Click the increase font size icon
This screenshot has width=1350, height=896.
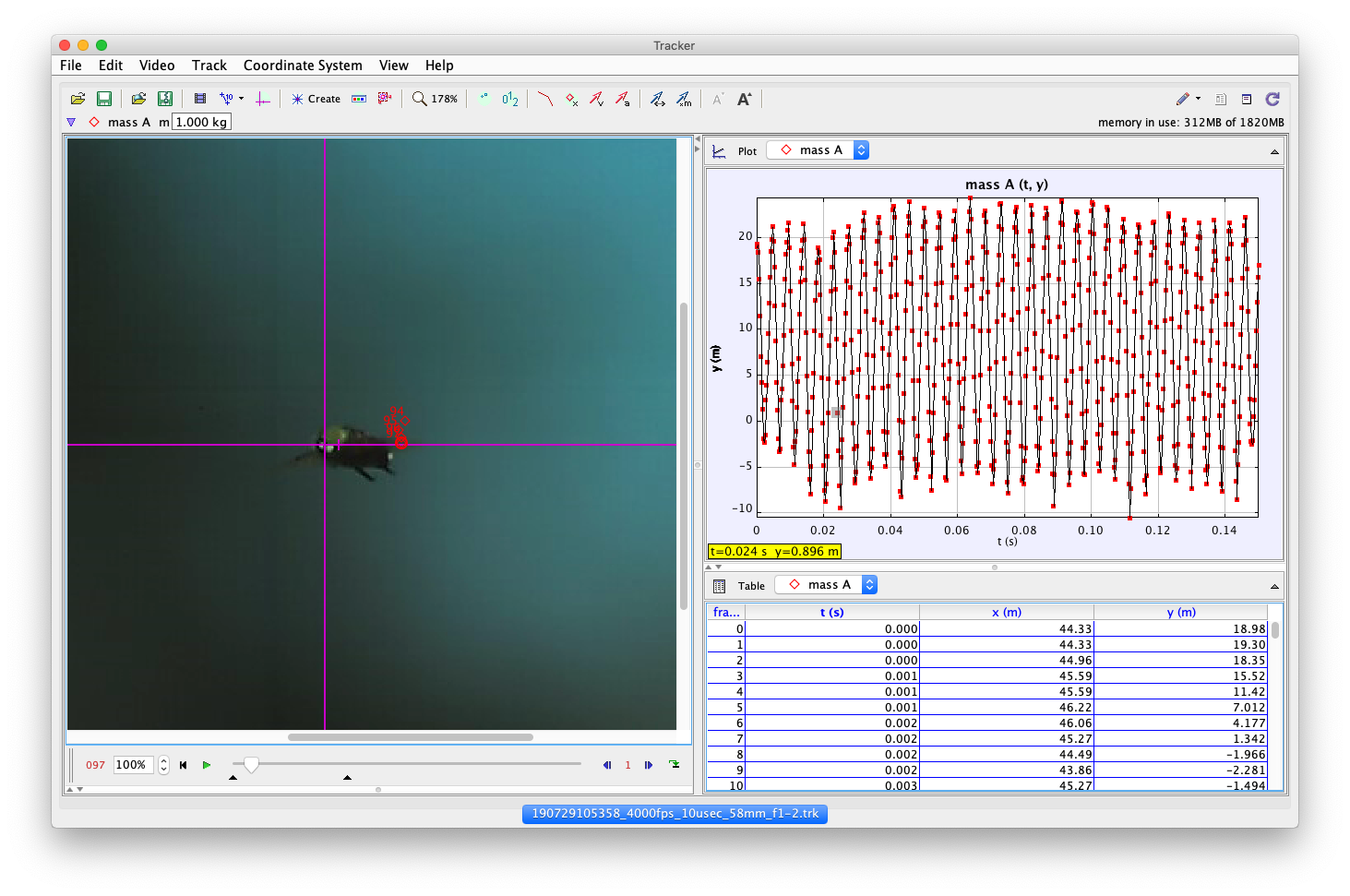[745, 99]
